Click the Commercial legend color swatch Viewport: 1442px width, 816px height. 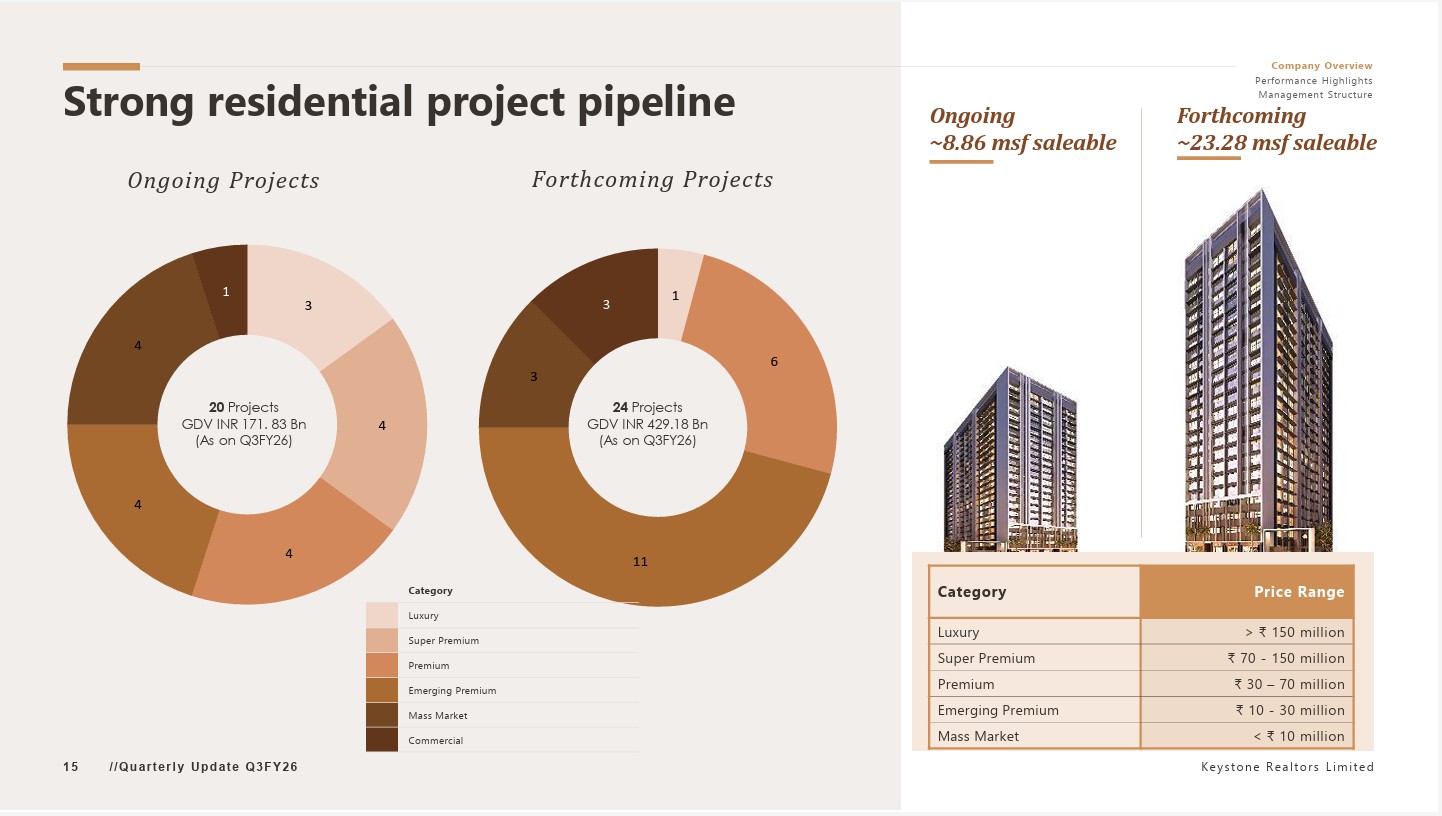point(382,740)
